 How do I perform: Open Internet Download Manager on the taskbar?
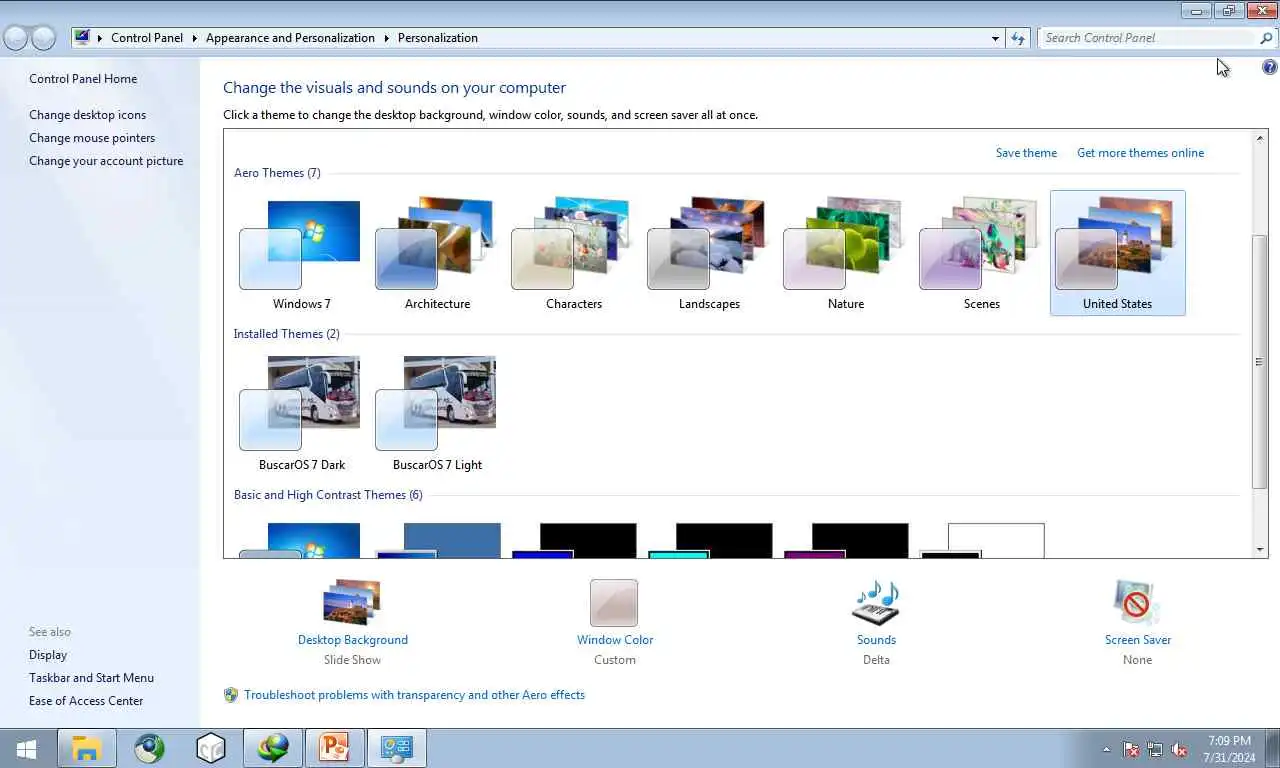[x=272, y=748]
